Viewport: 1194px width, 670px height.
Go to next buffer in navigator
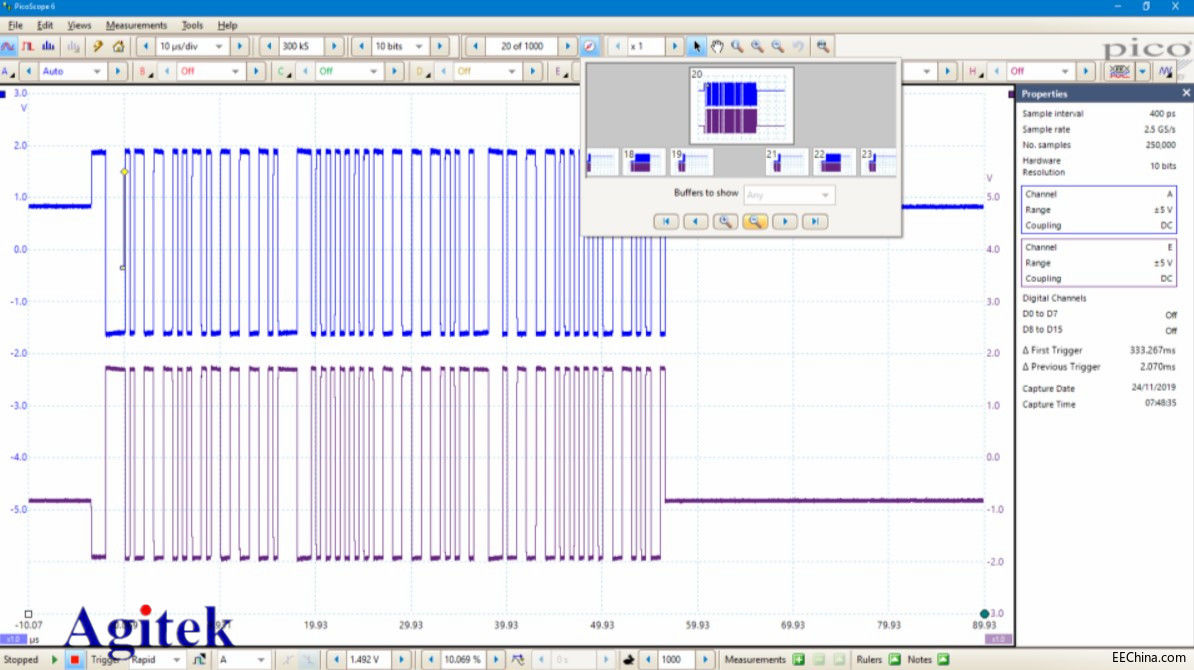point(784,222)
